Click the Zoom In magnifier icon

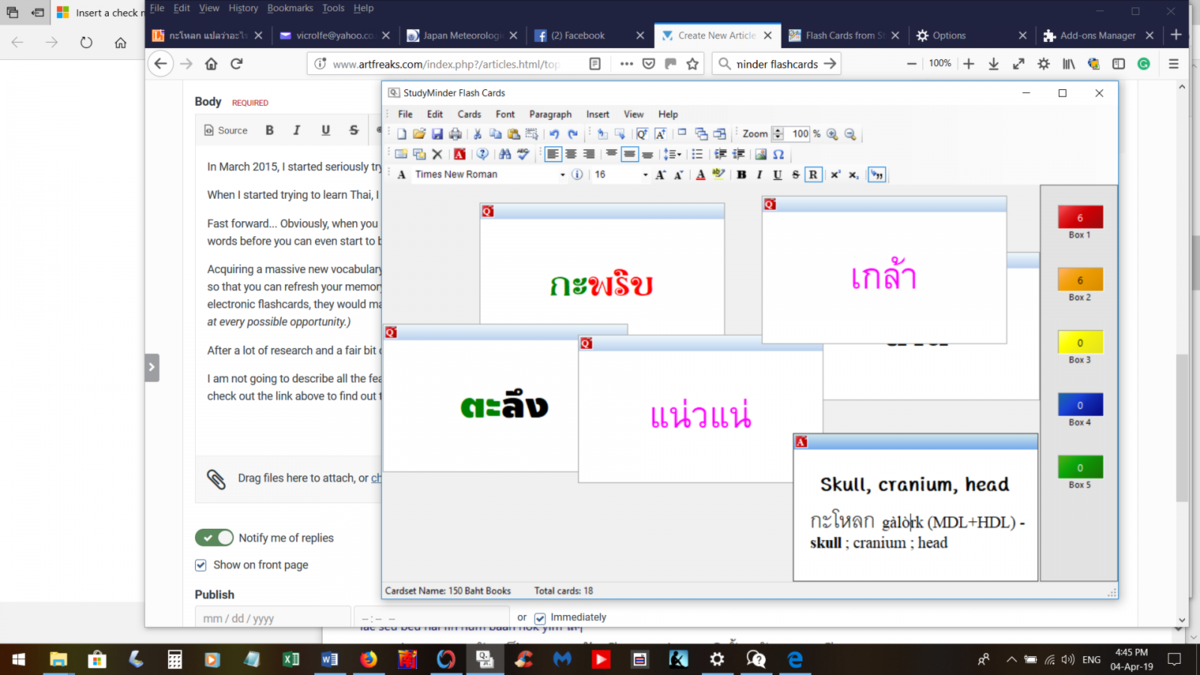[832, 134]
